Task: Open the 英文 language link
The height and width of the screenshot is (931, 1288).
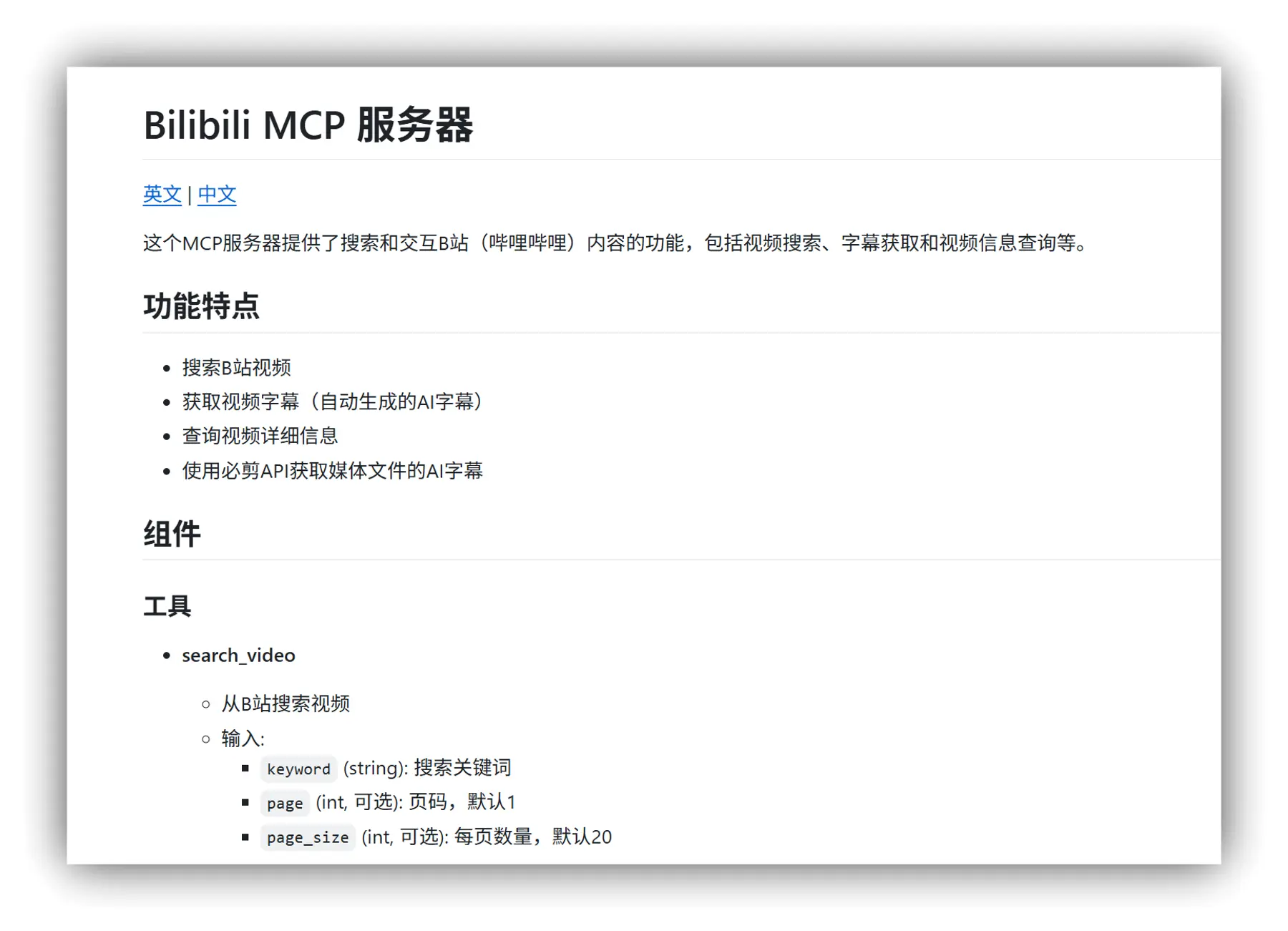Action: (x=162, y=194)
